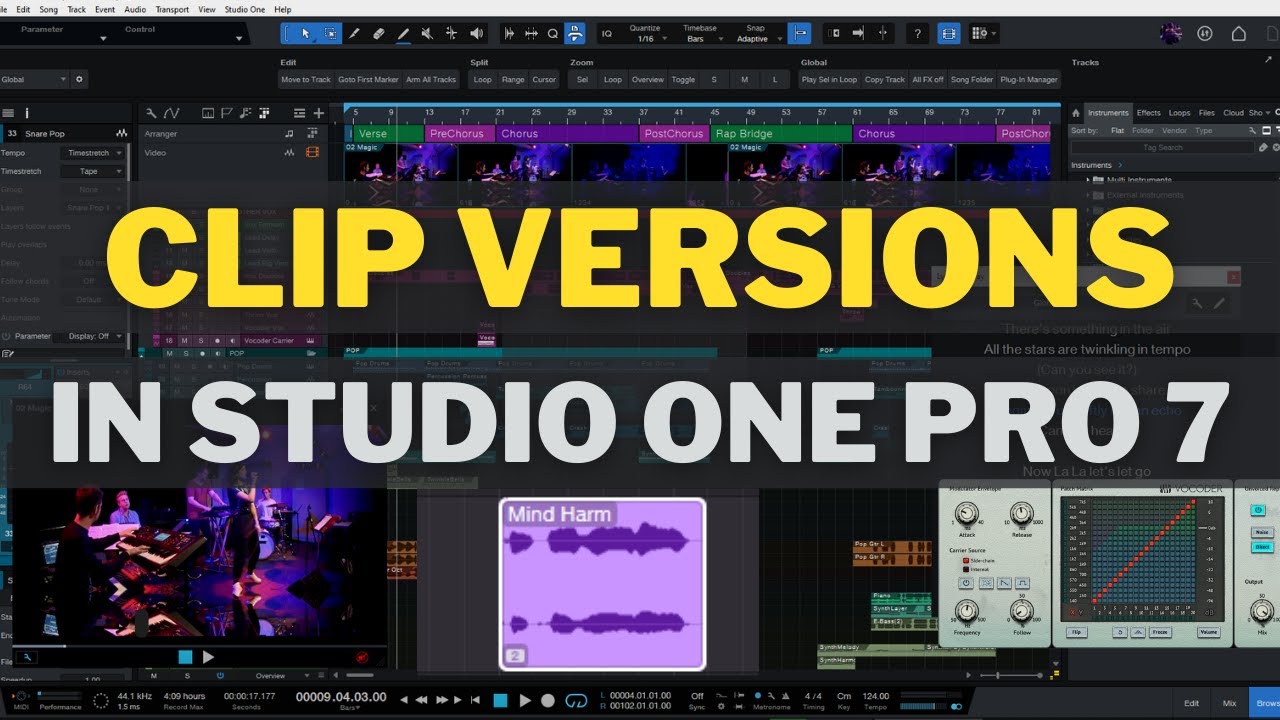Click the browser Tag Search field
The image size is (1280, 720).
point(1162,147)
